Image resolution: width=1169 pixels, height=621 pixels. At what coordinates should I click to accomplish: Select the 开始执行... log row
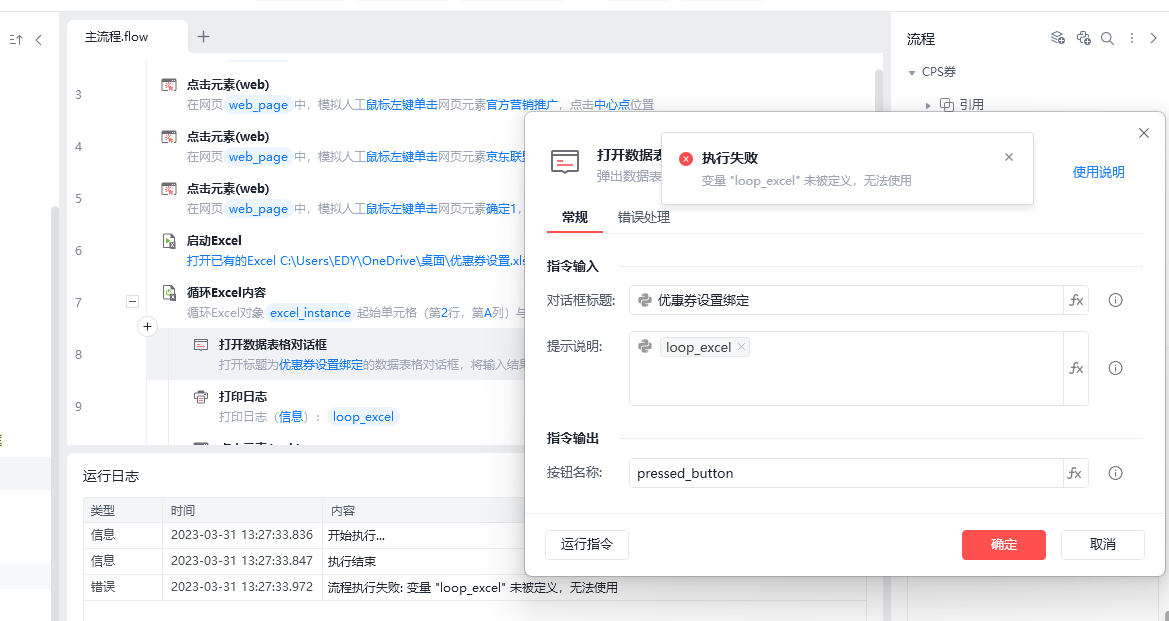[x=474, y=535]
